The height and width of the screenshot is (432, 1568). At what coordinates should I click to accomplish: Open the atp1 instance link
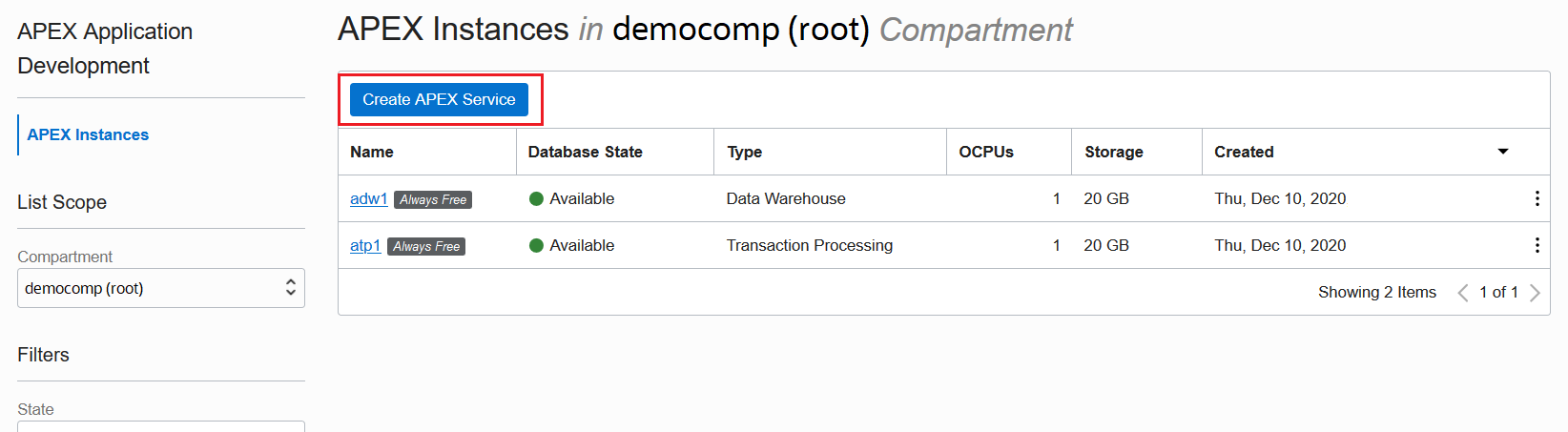(x=365, y=245)
